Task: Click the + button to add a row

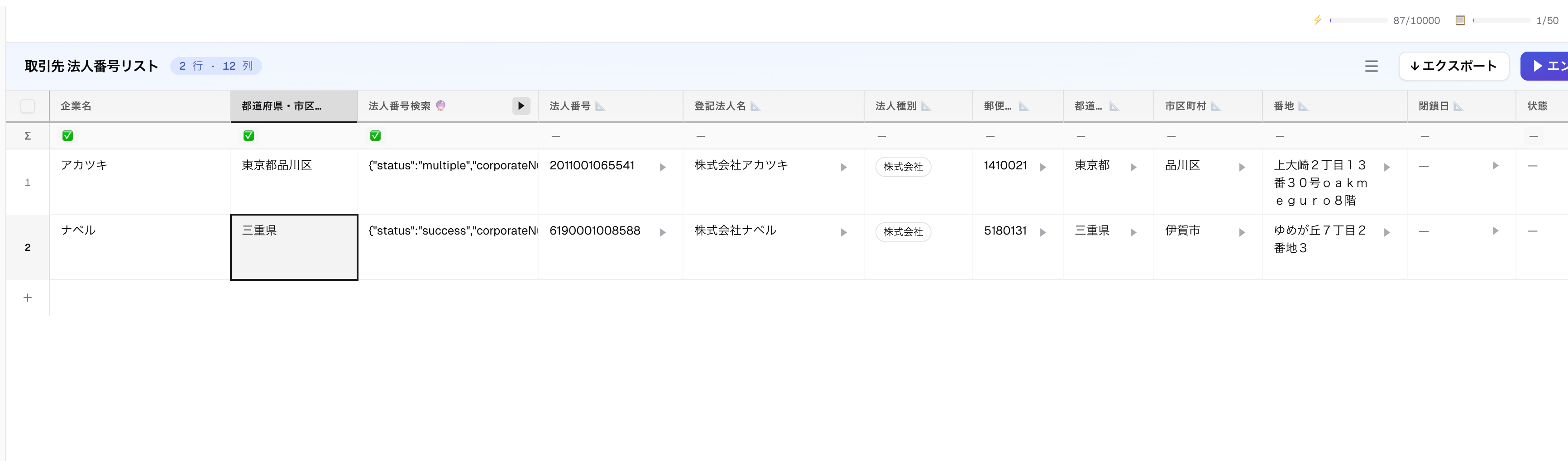Action: click(x=28, y=297)
